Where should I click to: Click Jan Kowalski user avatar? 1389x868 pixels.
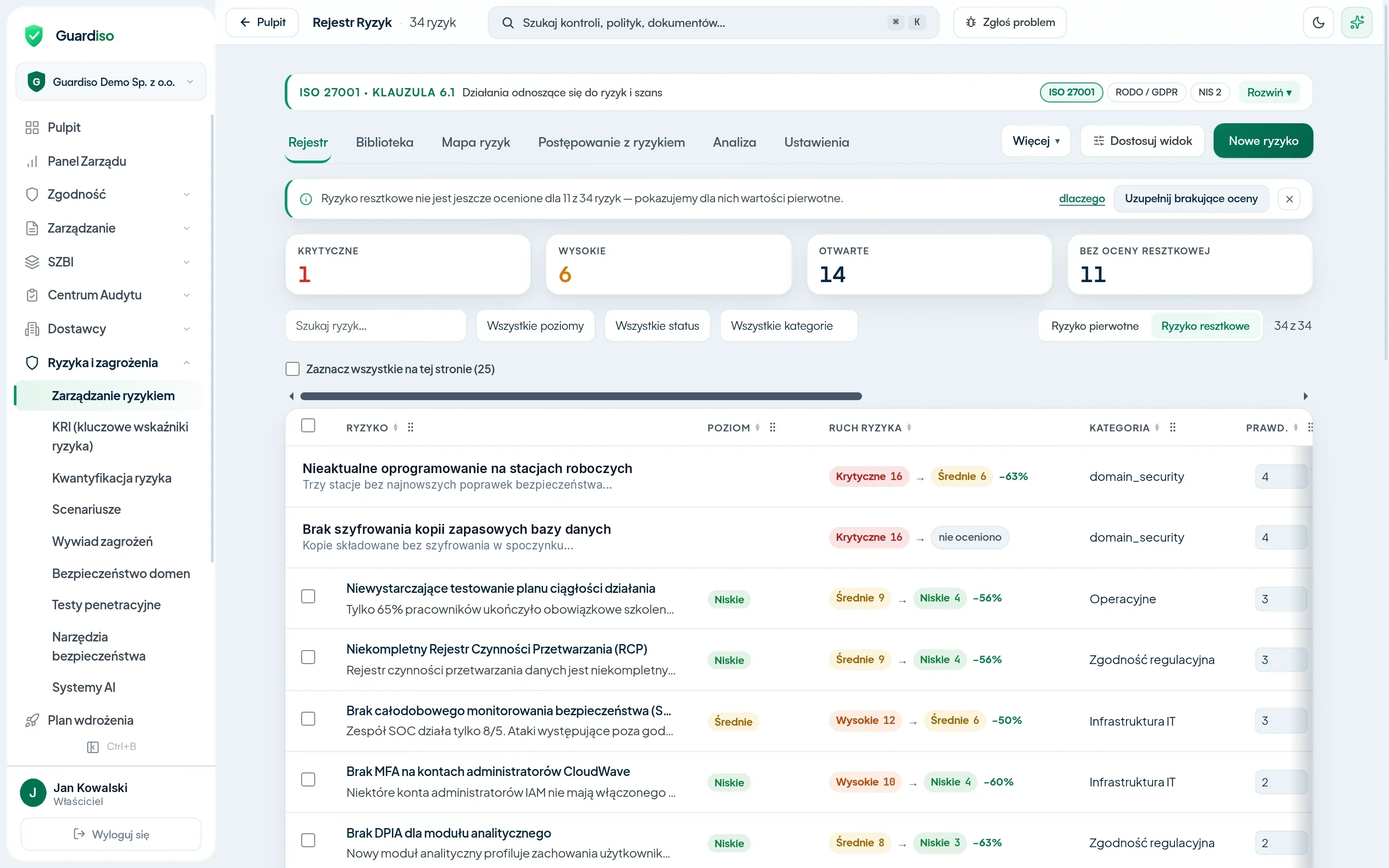pyautogui.click(x=33, y=793)
